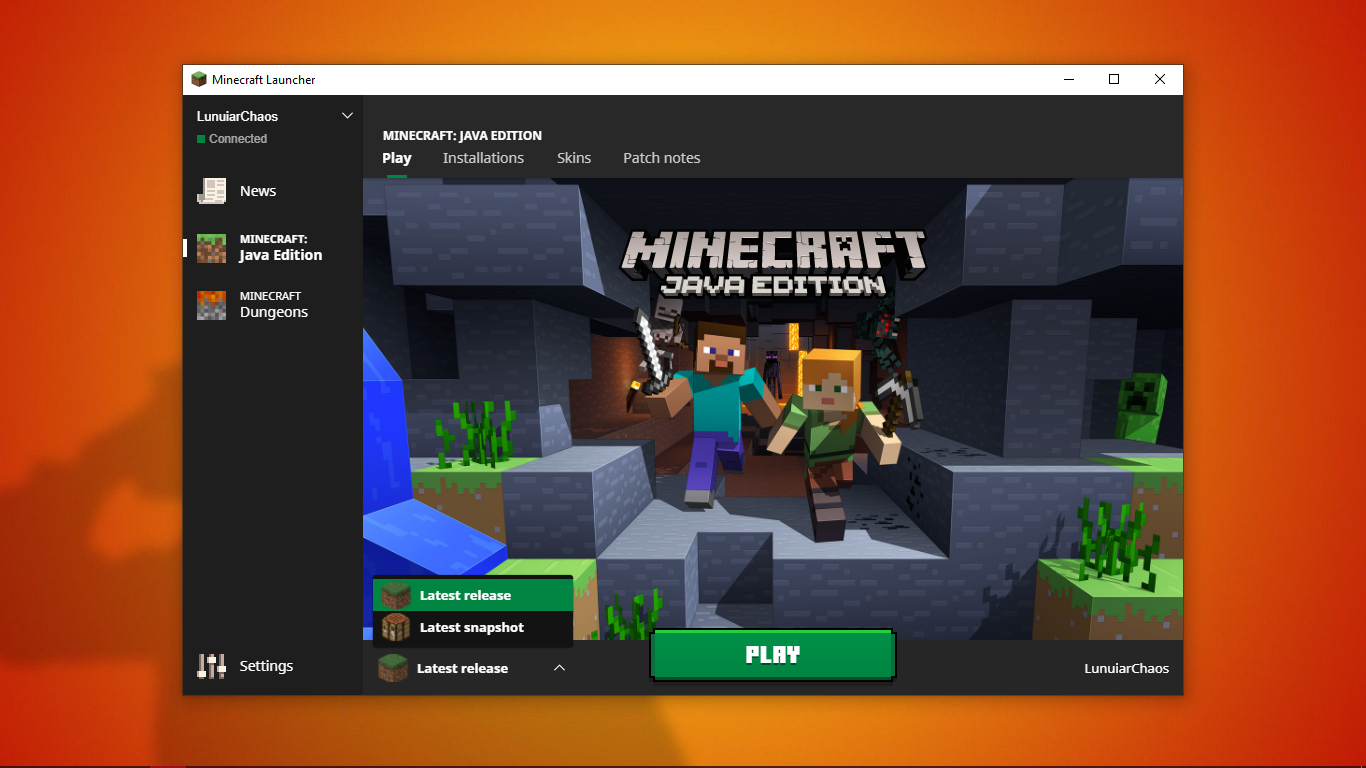Collapse the version selector chevron
The height and width of the screenshot is (768, 1366).
click(559, 668)
